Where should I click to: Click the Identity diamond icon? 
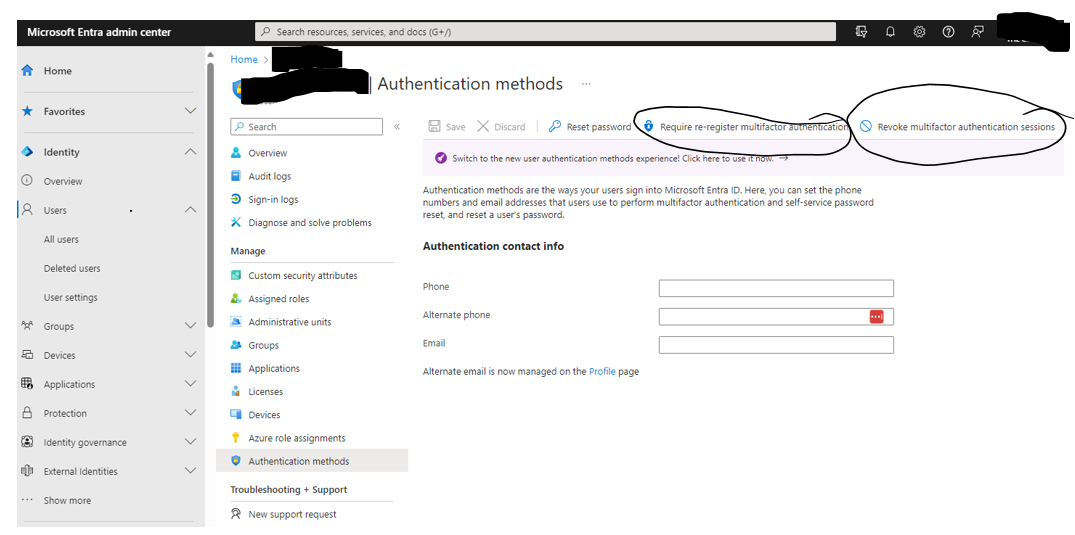(27, 152)
